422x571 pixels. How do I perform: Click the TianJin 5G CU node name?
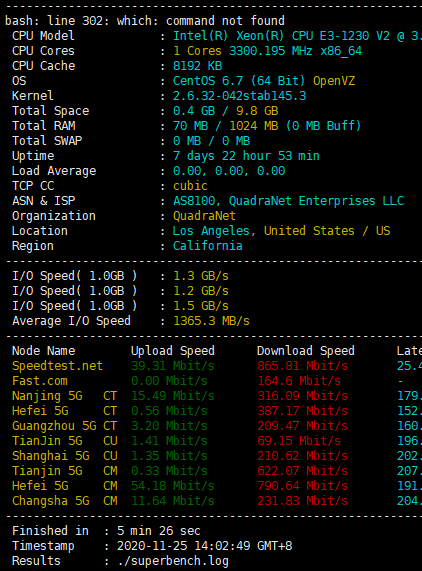tap(64, 441)
